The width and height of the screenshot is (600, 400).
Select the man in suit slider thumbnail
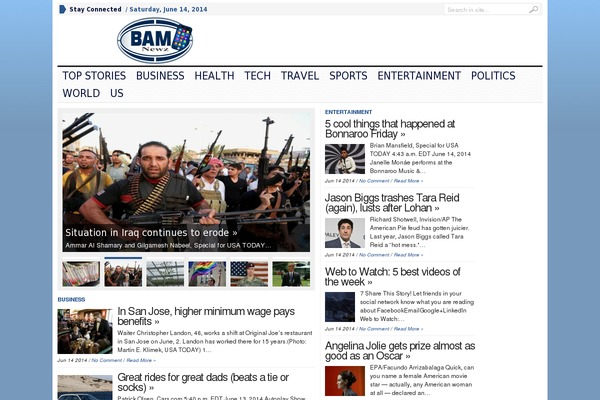[291, 274]
